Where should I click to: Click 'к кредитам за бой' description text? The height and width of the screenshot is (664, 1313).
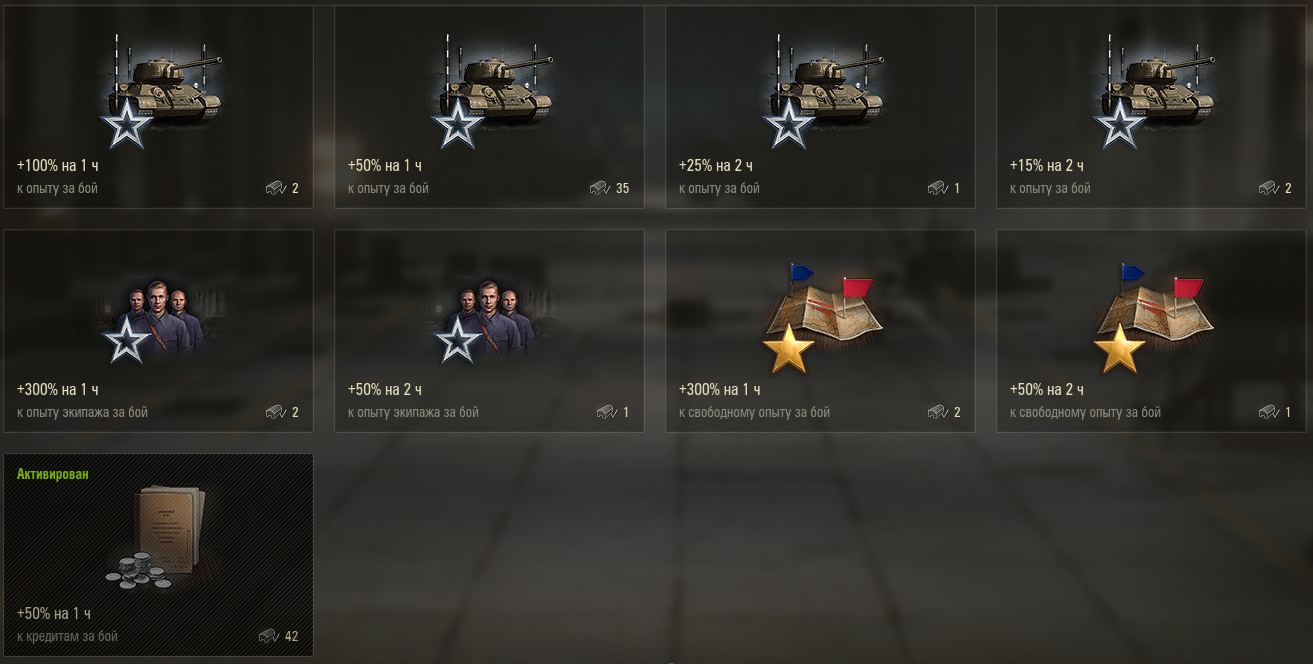pos(67,636)
